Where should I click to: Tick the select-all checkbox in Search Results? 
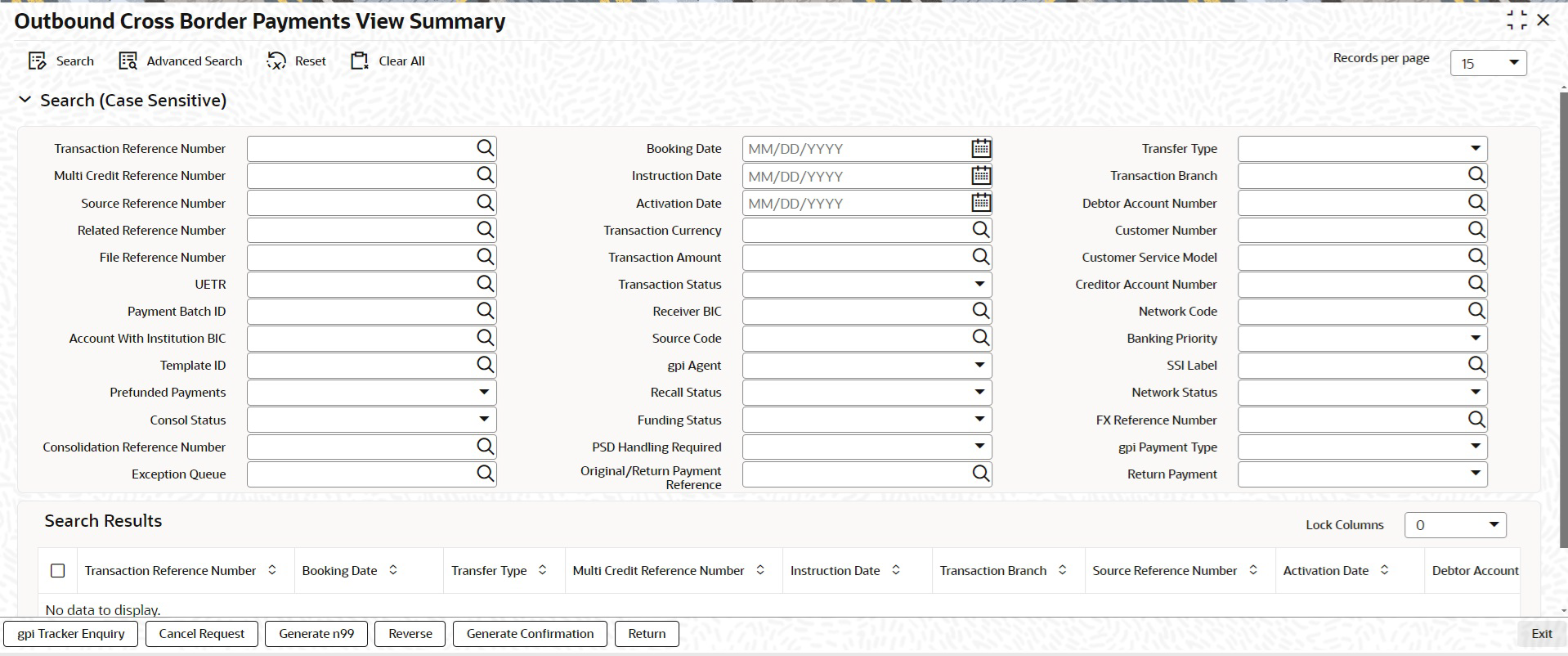[58, 571]
